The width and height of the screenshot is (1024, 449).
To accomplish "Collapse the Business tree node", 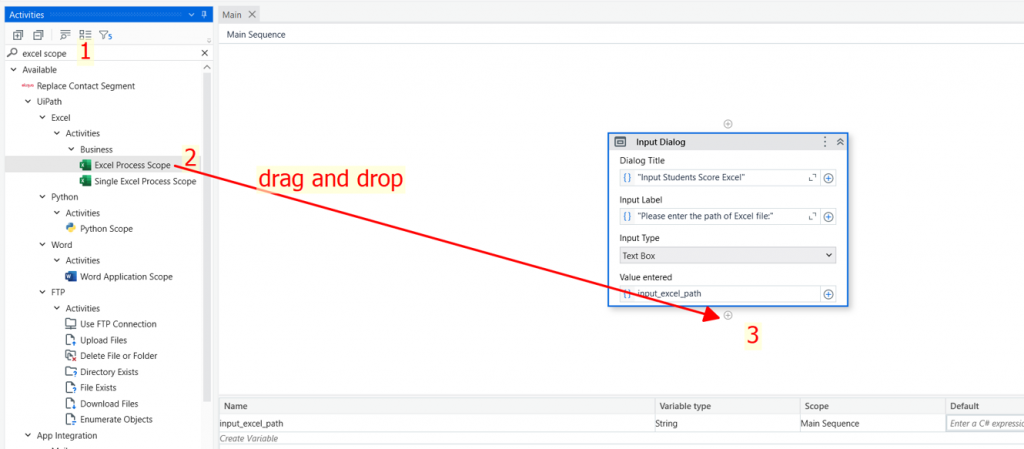I will (x=71, y=149).
